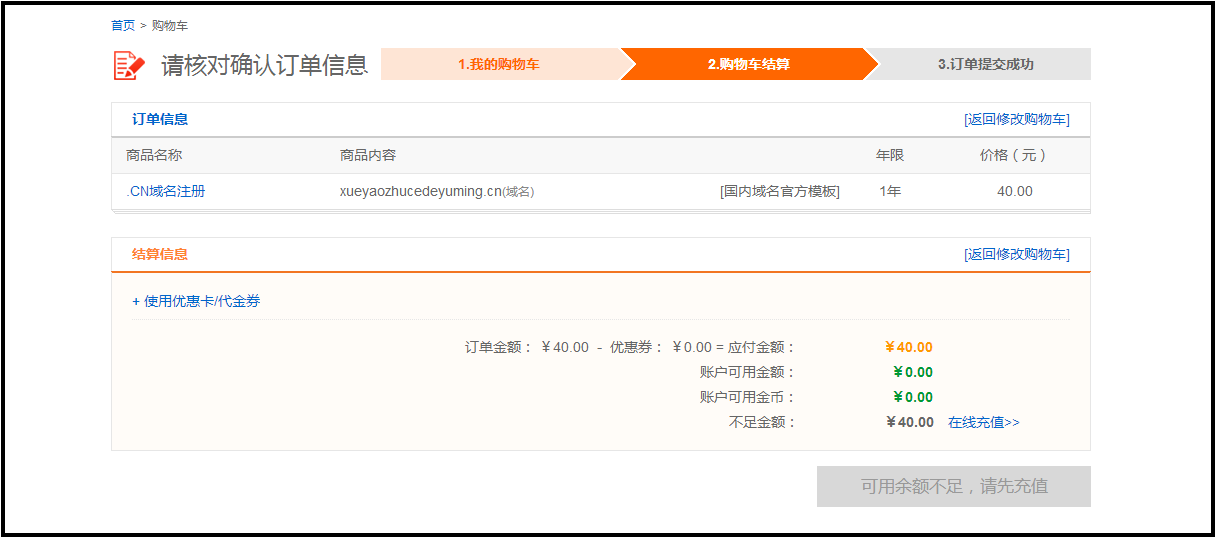Click the xueyaozhucedeyuming.cn domain name

[420, 191]
